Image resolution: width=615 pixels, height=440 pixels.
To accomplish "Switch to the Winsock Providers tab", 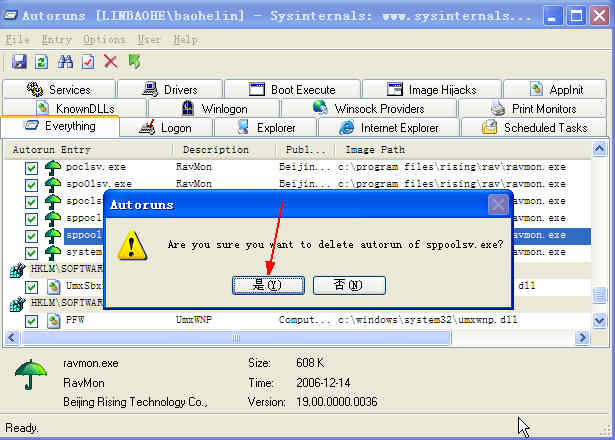I will [369, 108].
